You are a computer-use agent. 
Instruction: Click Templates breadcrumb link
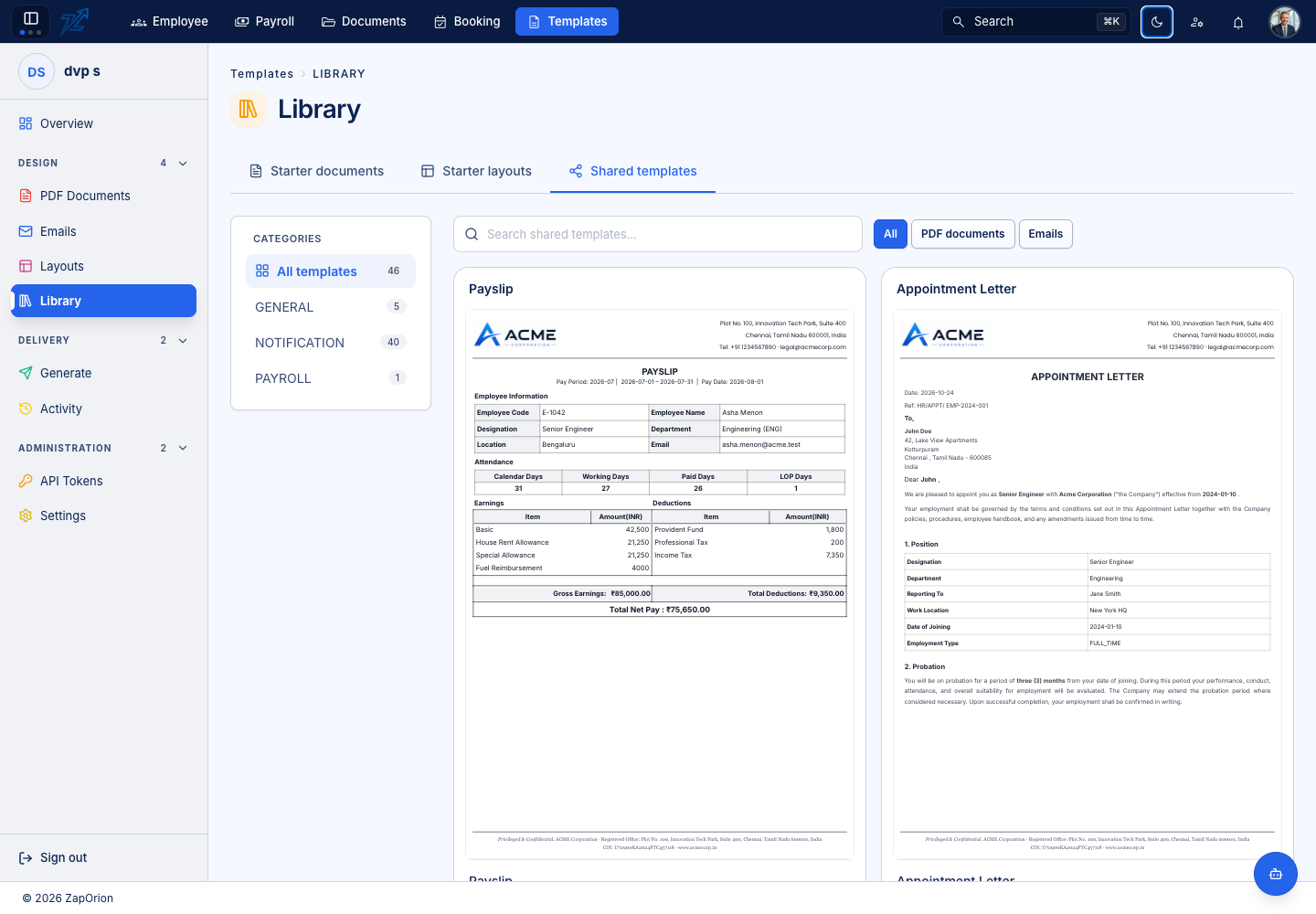261,74
